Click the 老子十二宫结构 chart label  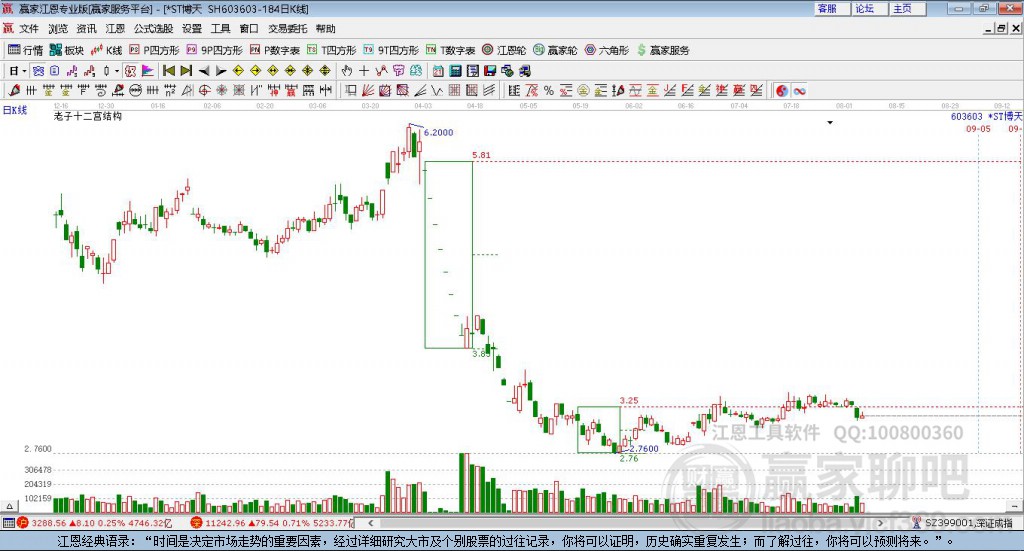88,116
